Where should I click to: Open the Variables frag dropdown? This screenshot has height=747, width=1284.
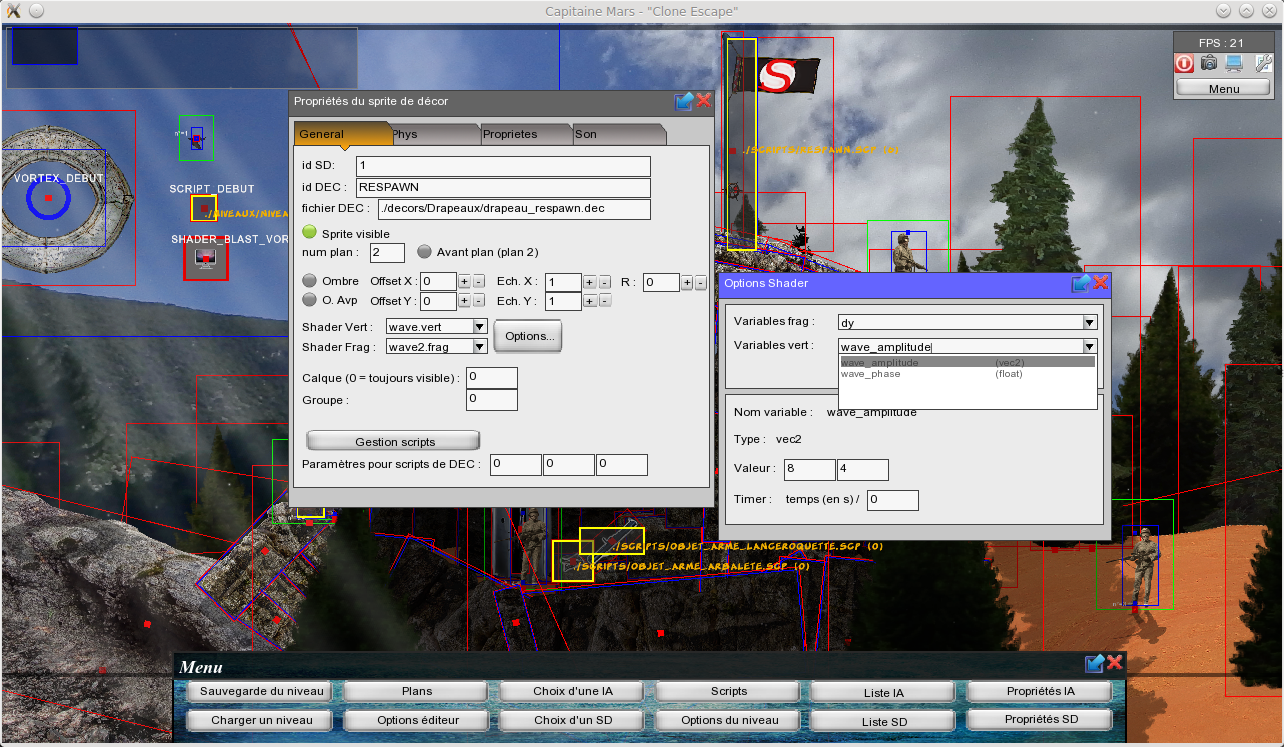click(1089, 322)
